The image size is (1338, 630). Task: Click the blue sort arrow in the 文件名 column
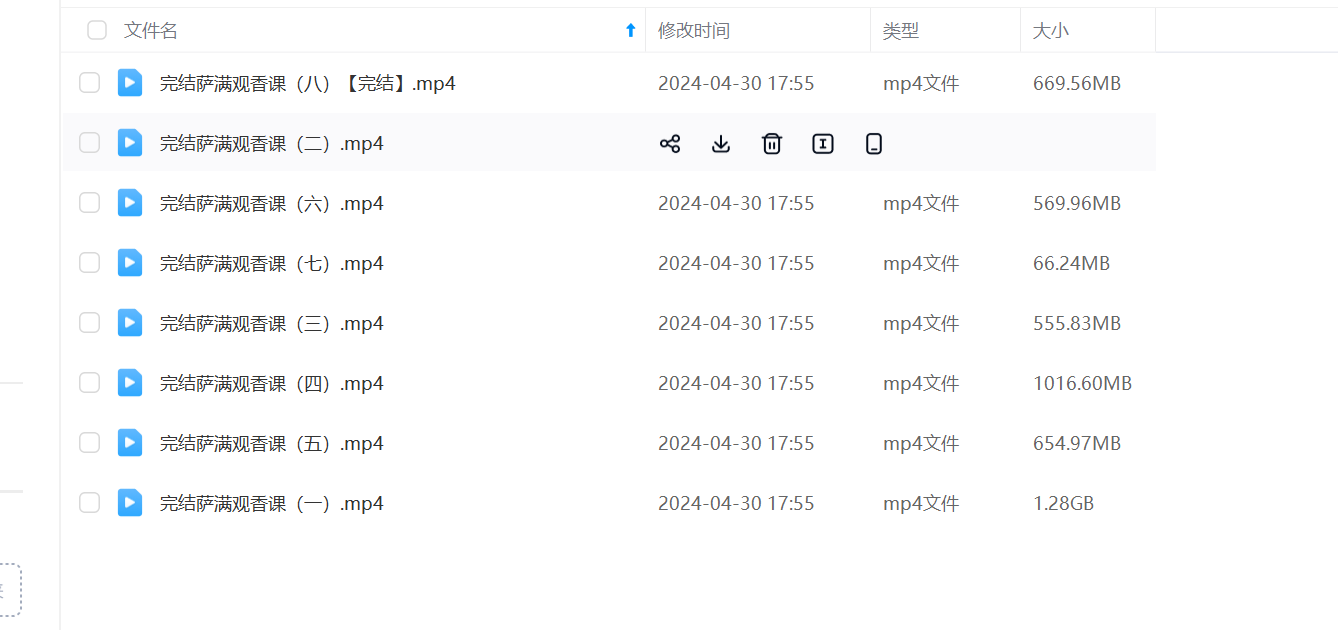pyautogui.click(x=630, y=30)
